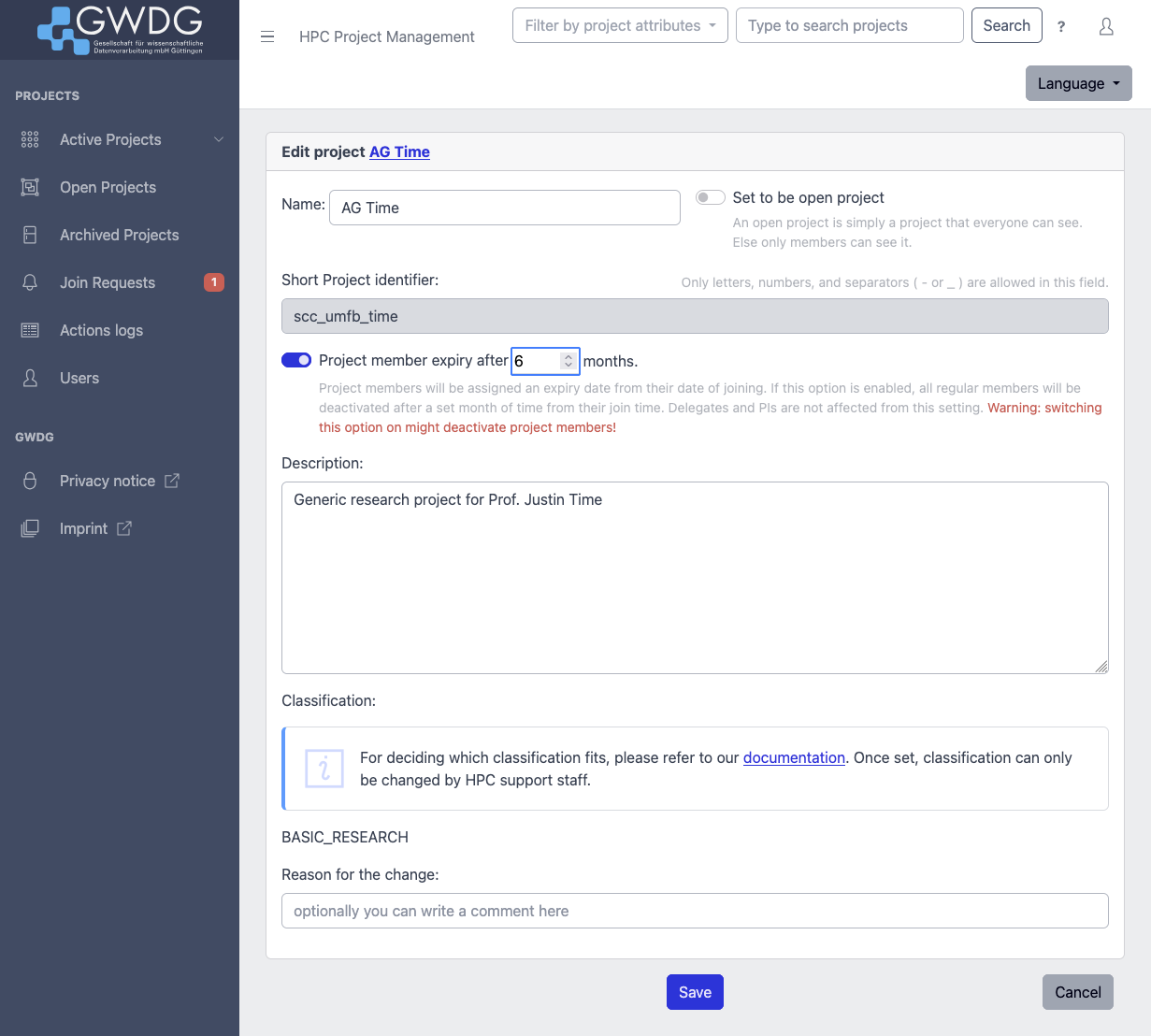Open the Privacy notice external link
Image resolution: width=1151 pixels, height=1036 pixels.
(108, 481)
